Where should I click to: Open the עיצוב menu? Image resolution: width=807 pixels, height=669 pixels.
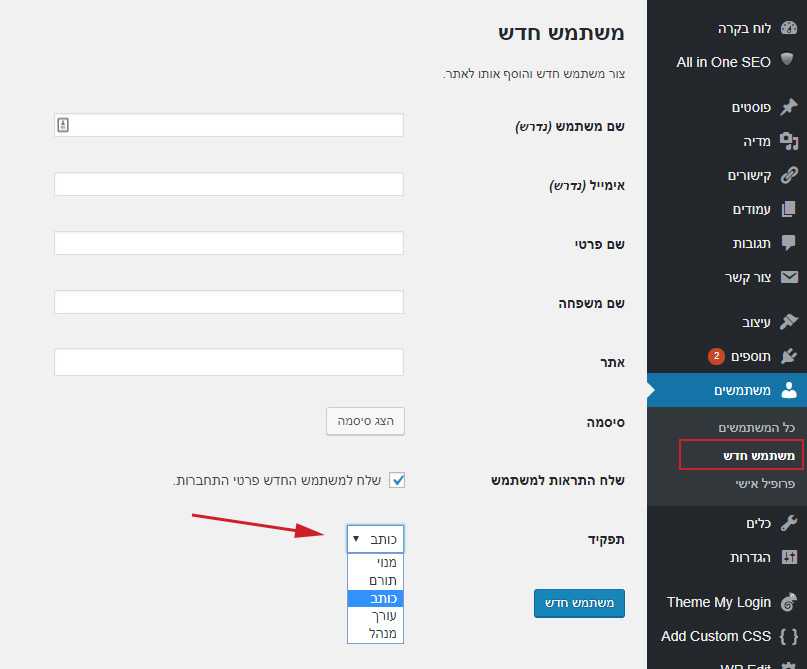tap(727, 322)
